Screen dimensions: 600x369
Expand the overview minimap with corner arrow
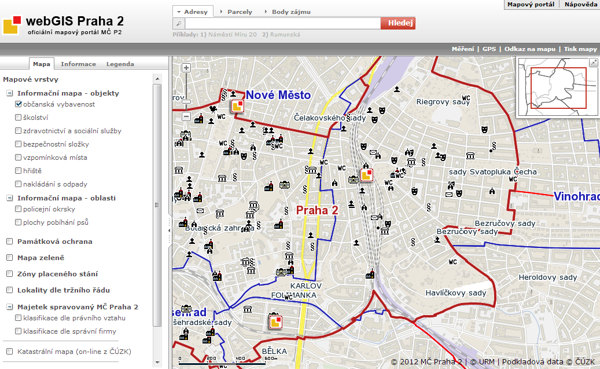(x=593, y=62)
